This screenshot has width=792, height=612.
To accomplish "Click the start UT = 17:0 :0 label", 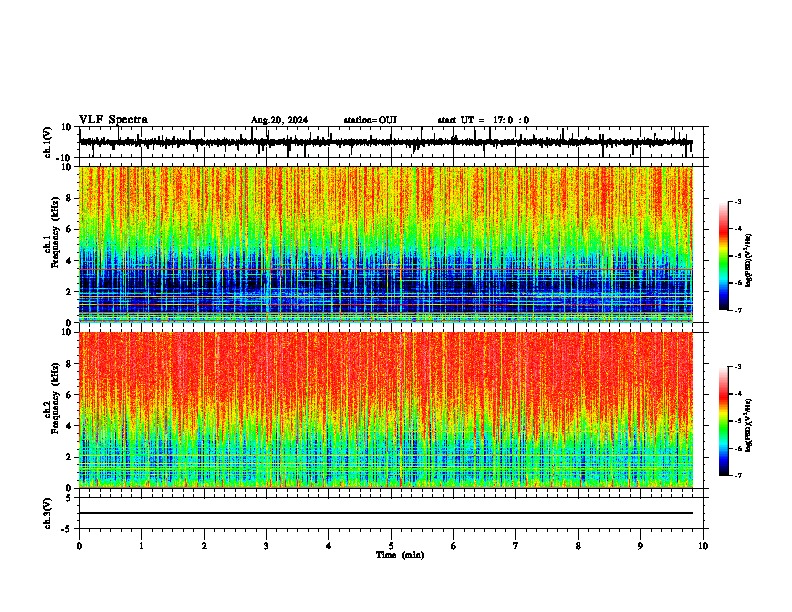I will tap(483, 120).
